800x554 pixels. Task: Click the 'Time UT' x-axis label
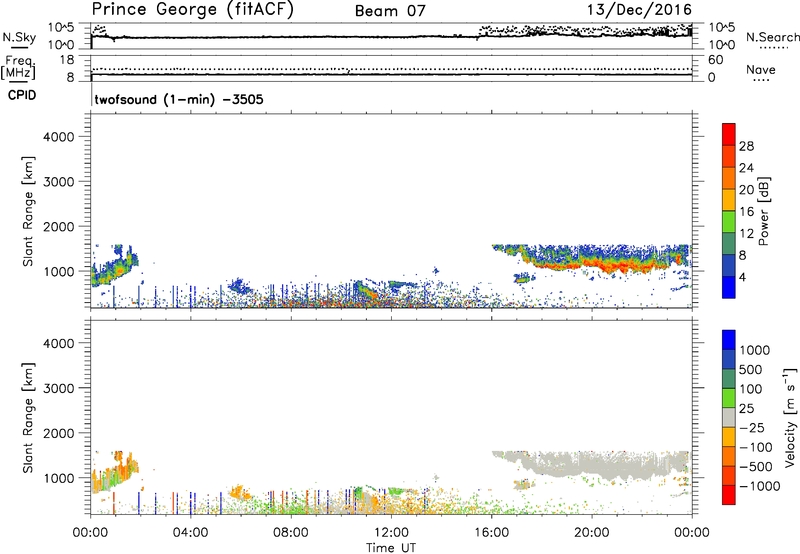tap(391, 548)
